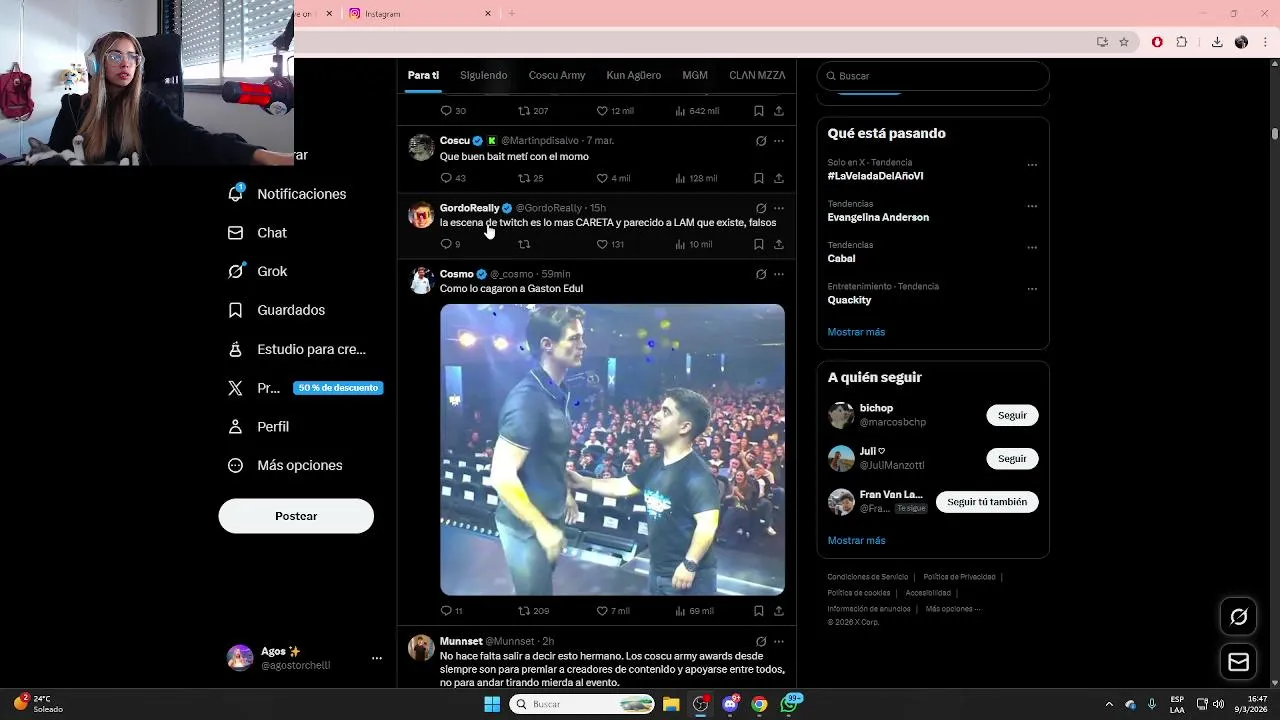Open Grok action on Coscu's tweet

pos(761,141)
